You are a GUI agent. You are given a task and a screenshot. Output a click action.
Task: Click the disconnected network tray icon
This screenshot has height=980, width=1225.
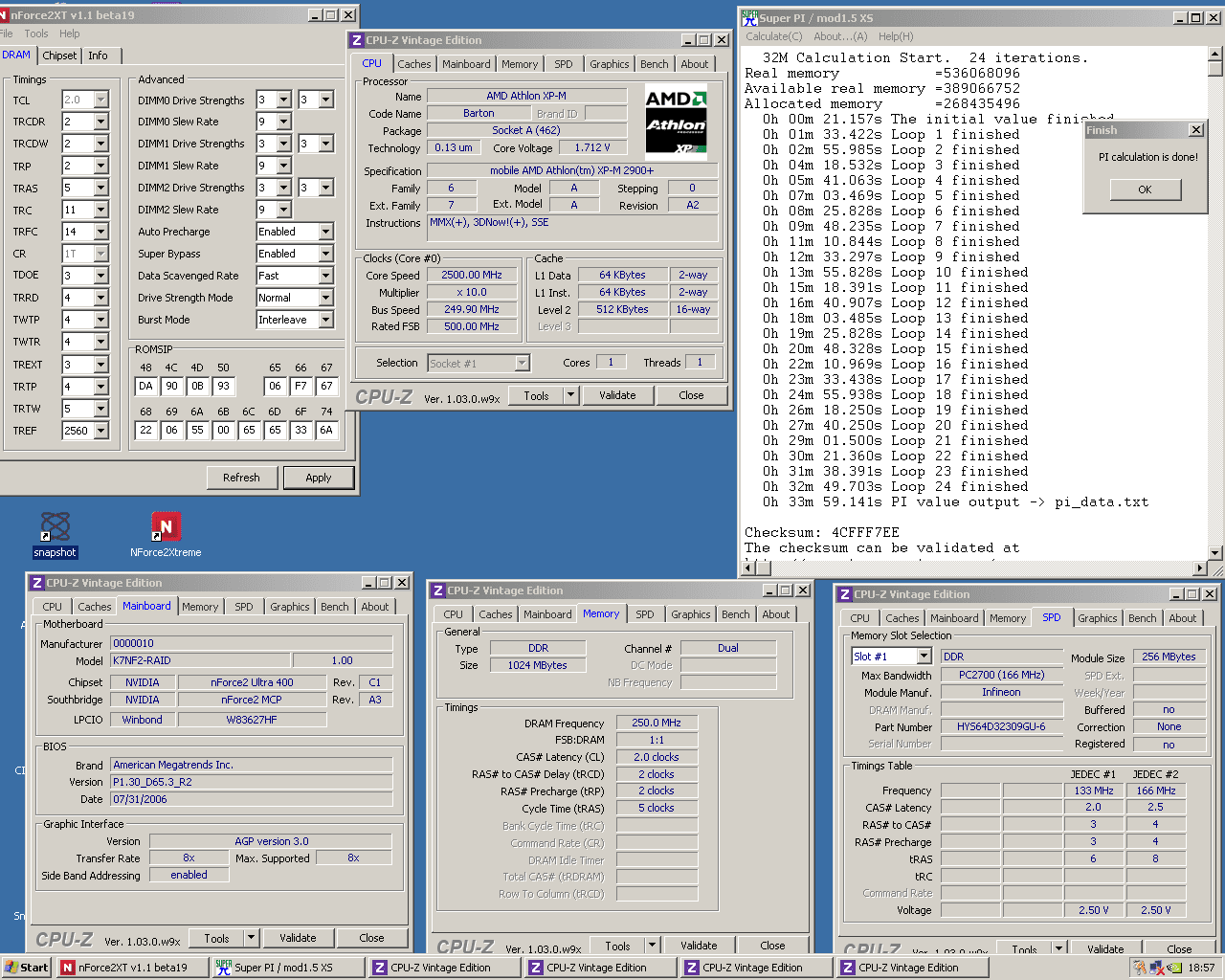1157,968
